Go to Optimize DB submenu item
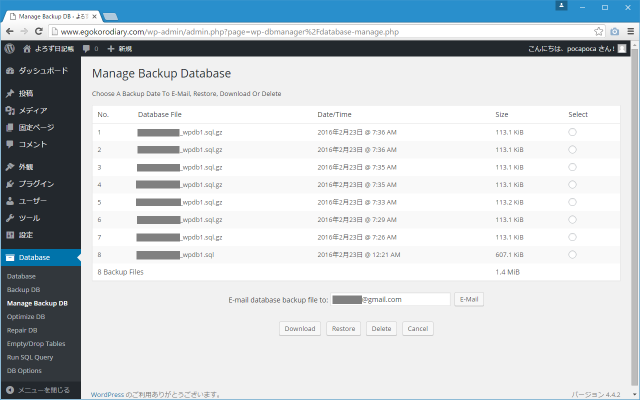The height and width of the screenshot is (400, 640). click(x=26, y=316)
